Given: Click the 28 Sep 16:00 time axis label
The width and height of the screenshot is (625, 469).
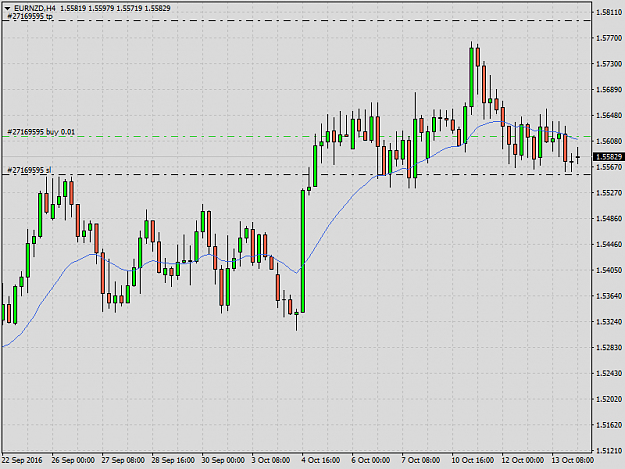Looking at the screenshot, I should coord(173,460).
